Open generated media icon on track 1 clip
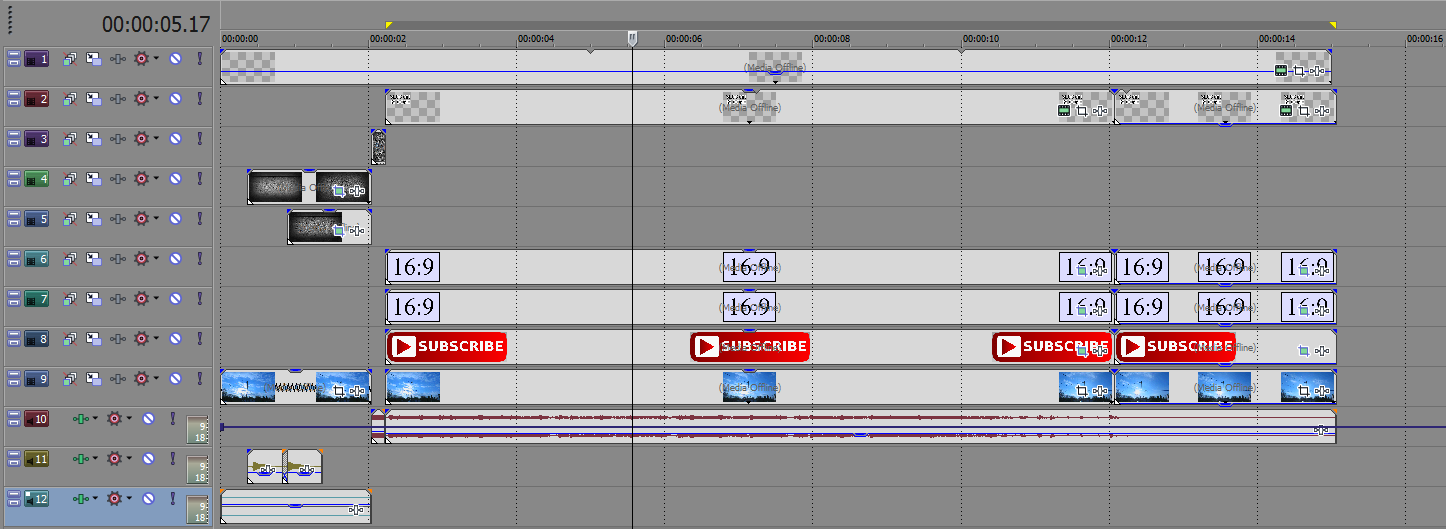 (1280, 71)
